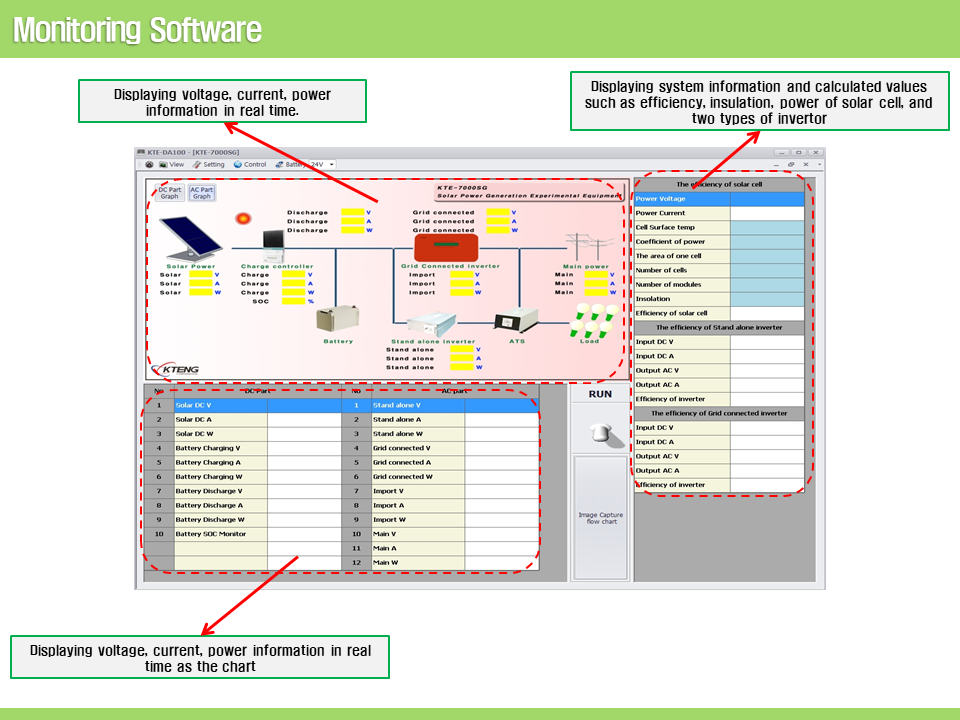The image size is (960, 720).
Task: Click the ATS device icon
Action: [516, 322]
